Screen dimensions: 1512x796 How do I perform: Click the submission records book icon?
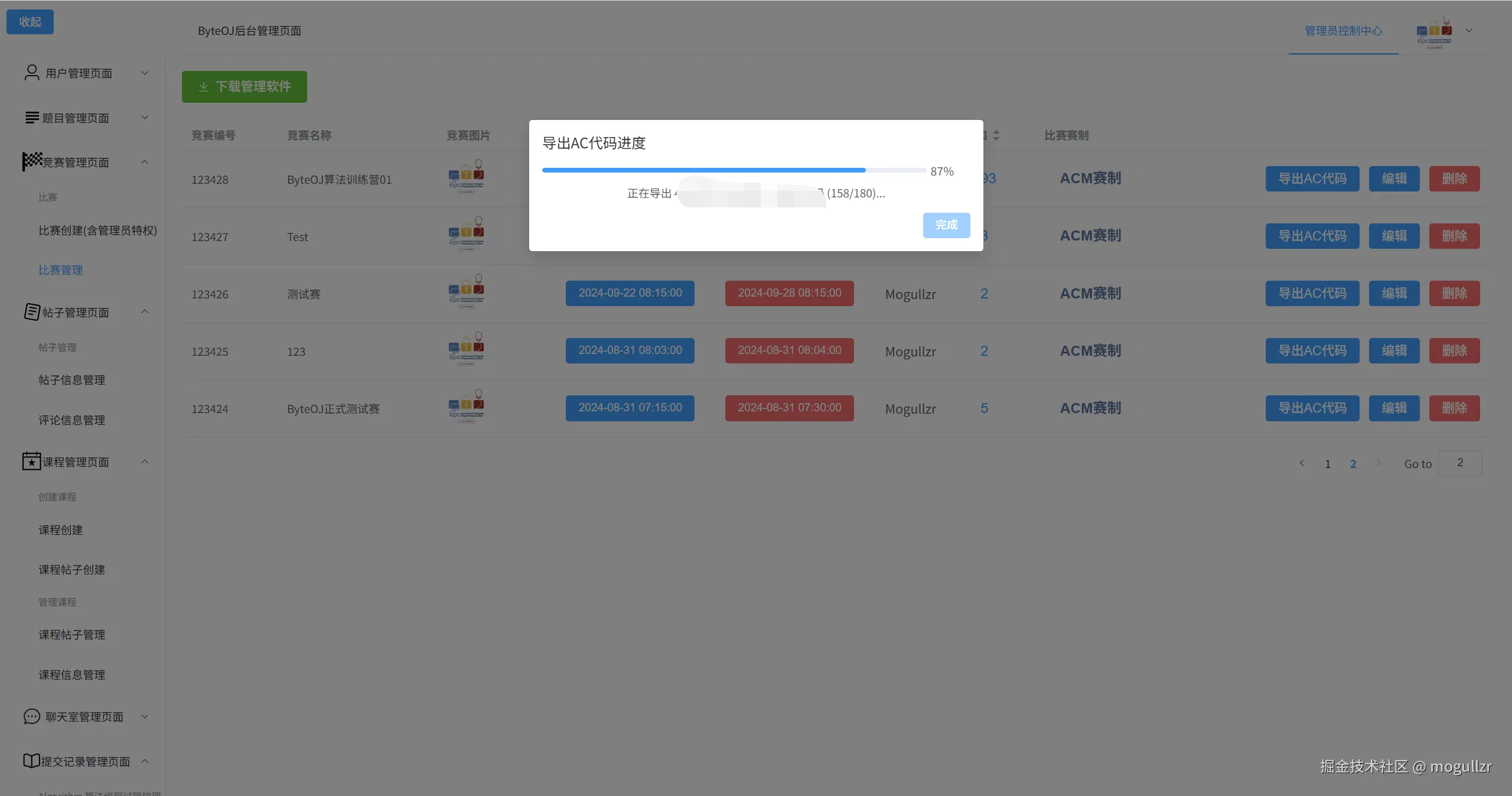(32, 761)
